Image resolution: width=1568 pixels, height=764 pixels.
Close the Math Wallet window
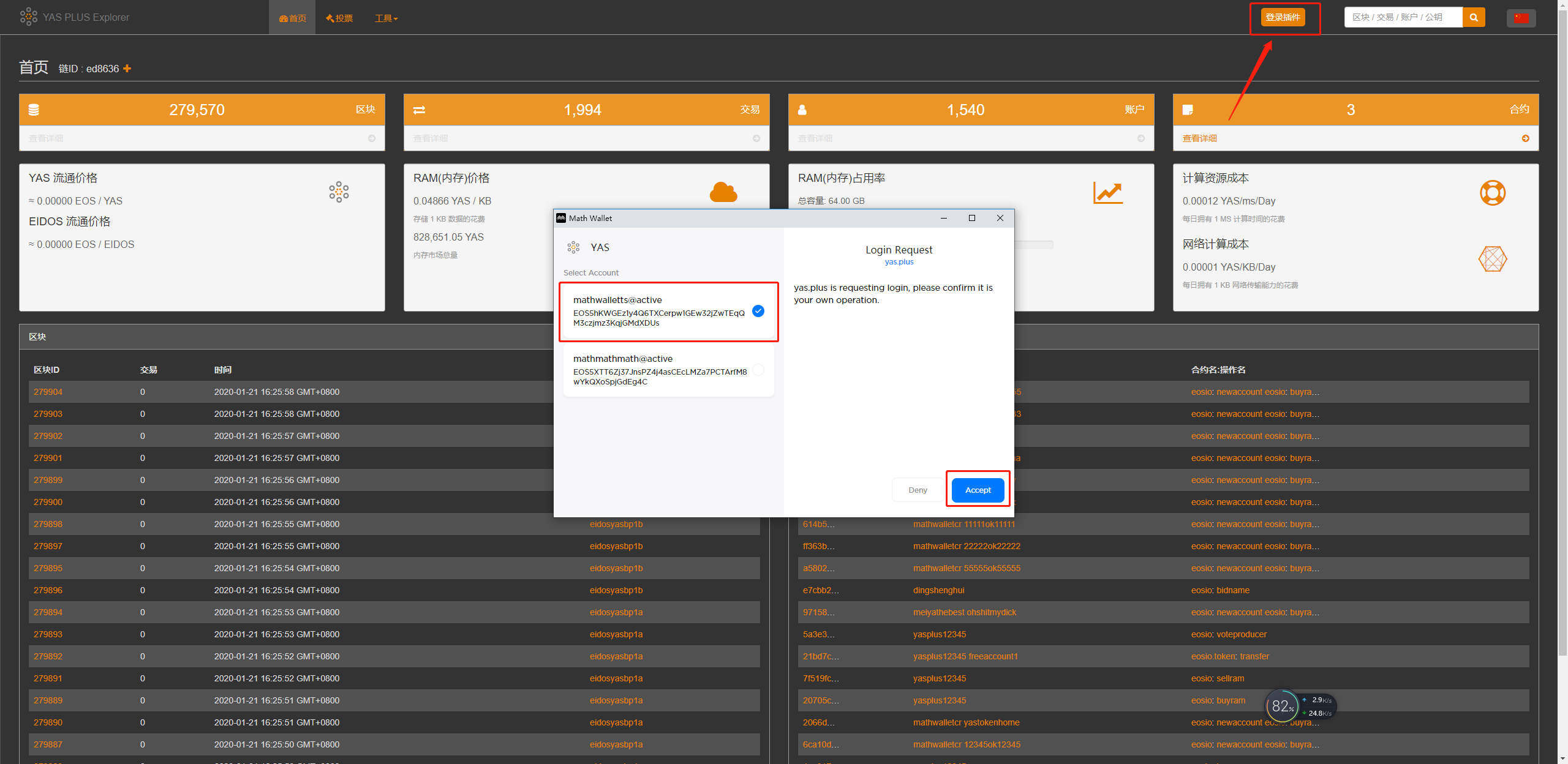click(x=1000, y=218)
